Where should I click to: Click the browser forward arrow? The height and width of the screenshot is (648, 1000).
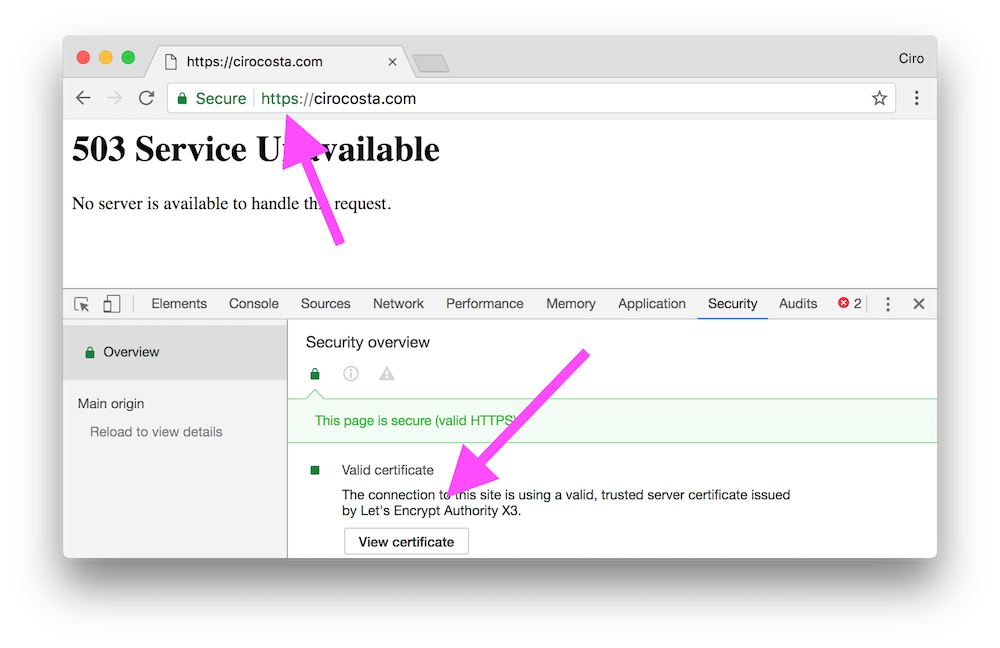tap(115, 98)
